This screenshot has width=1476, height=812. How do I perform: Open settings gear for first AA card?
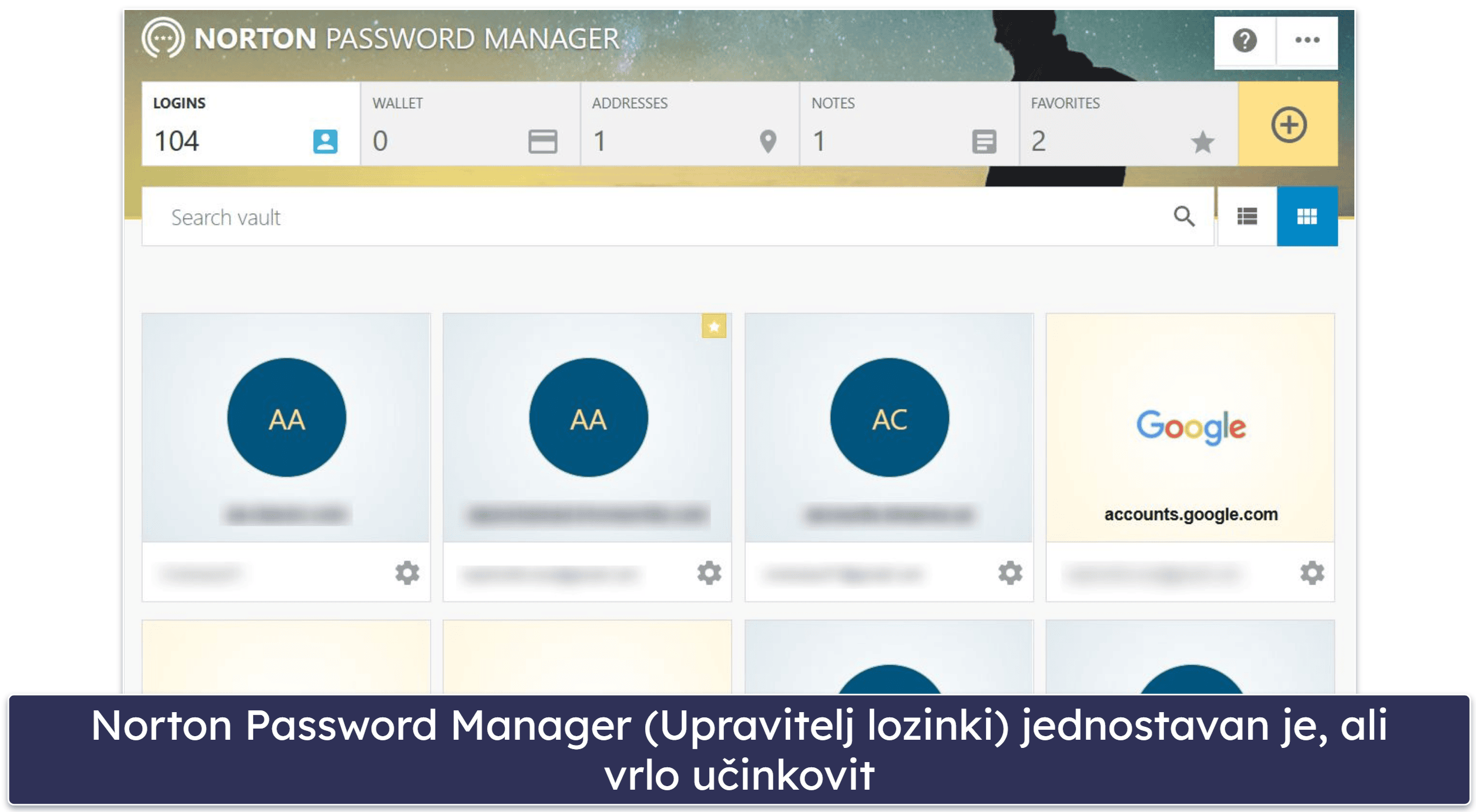(407, 573)
